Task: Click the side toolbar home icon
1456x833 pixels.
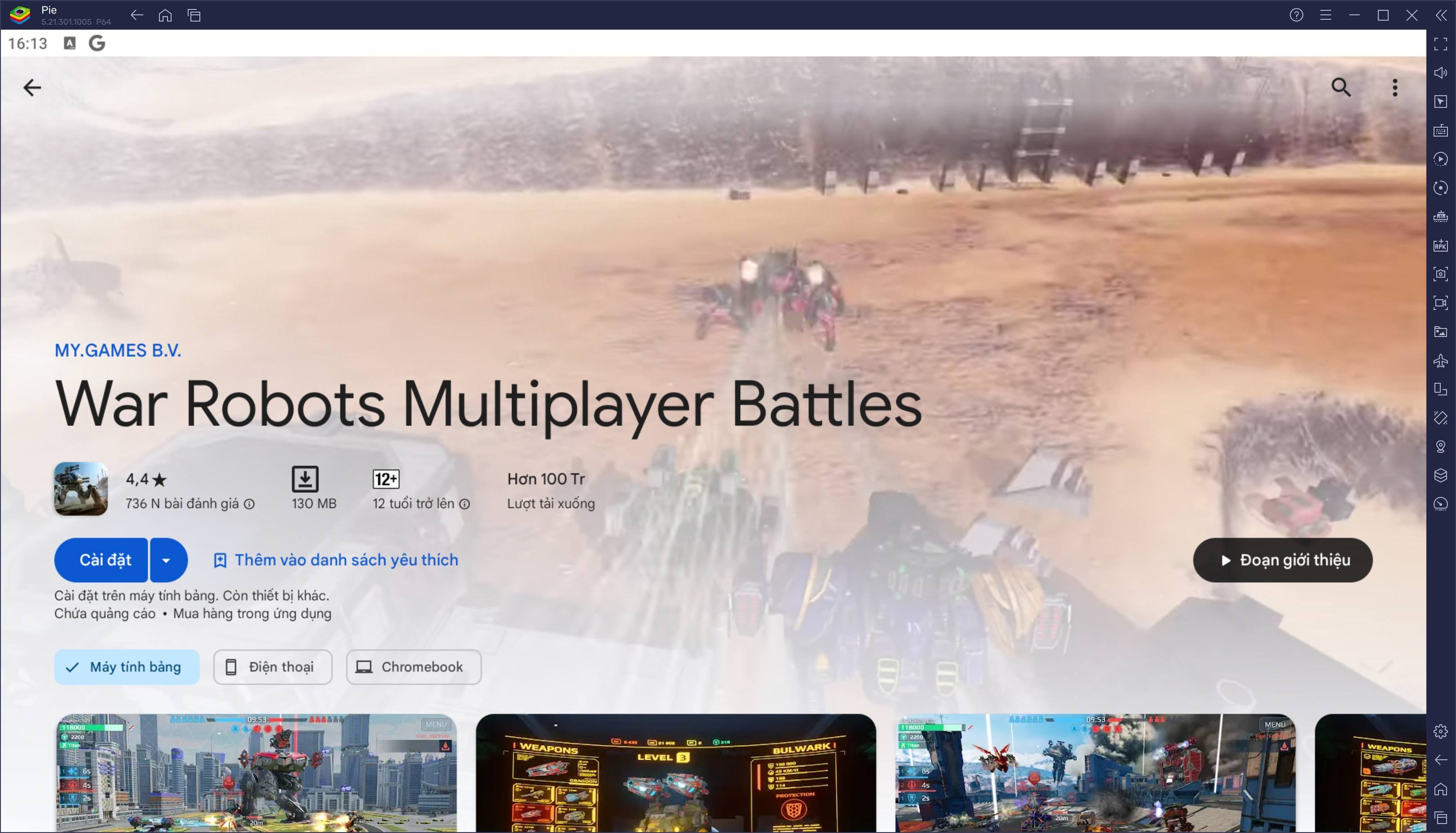Action: 1441,789
